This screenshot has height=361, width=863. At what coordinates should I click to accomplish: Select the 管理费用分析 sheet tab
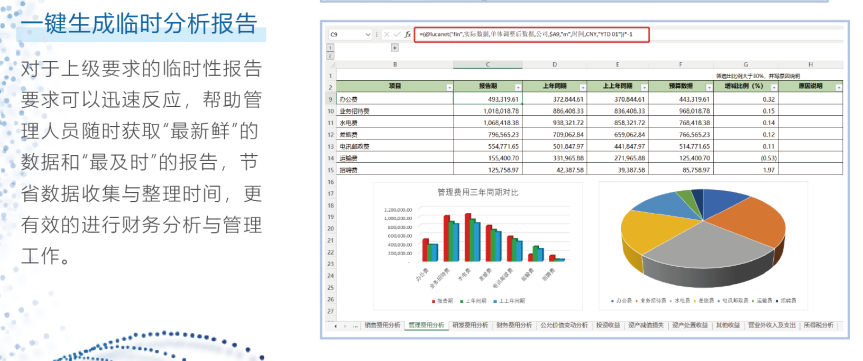(x=427, y=326)
